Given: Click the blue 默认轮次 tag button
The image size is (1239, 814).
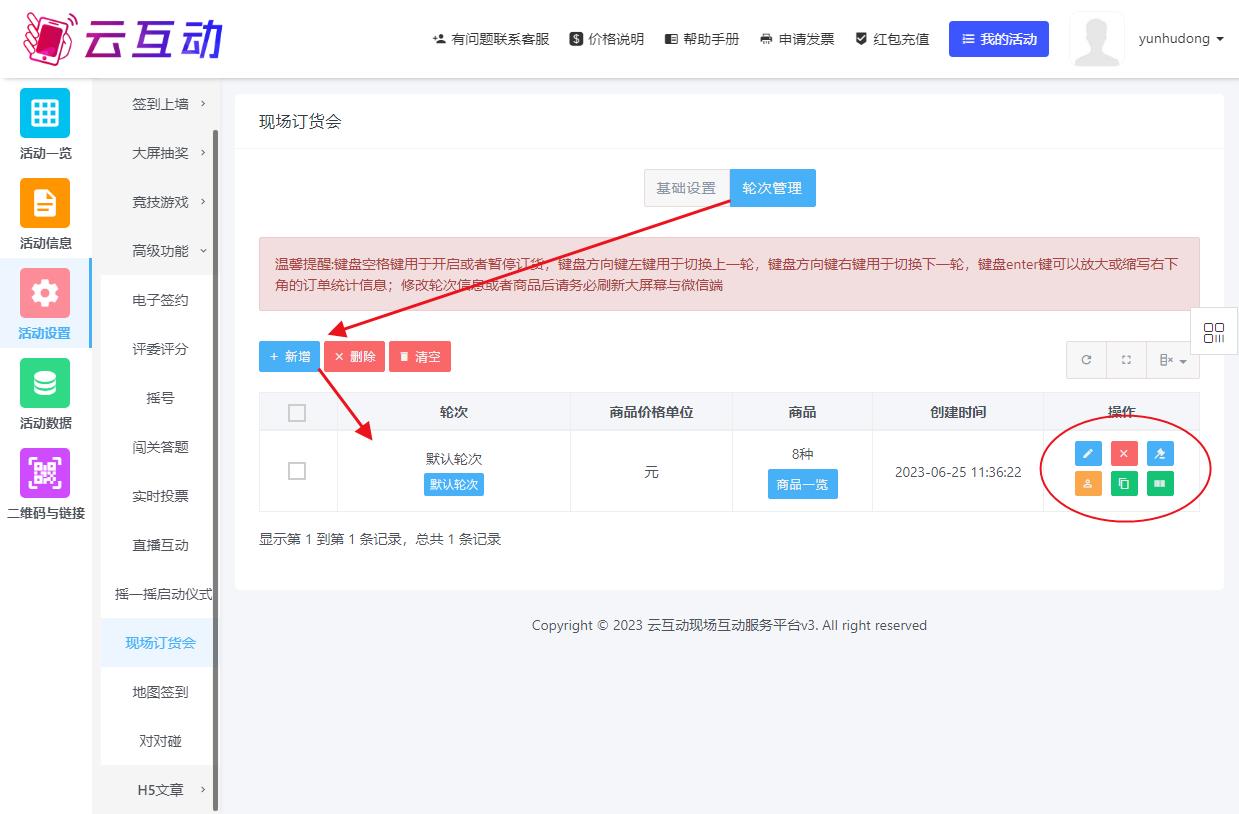Looking at the screenshot, I should pos(454,484).
